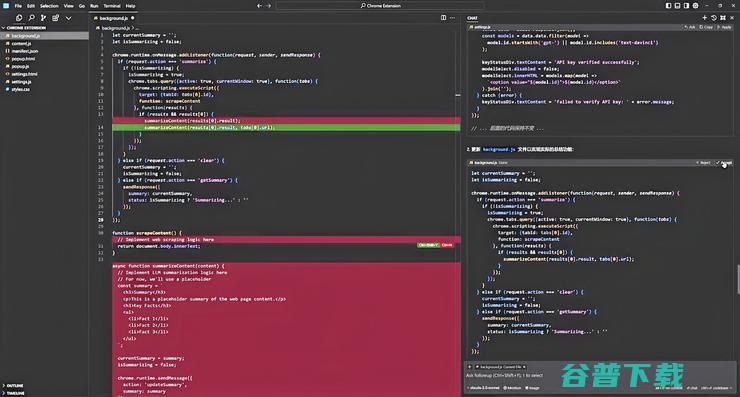Image resolution: width=740 pixels, height=397 pixels.
Task: Split the editor with split icon
Action: [x=443, y=18]
